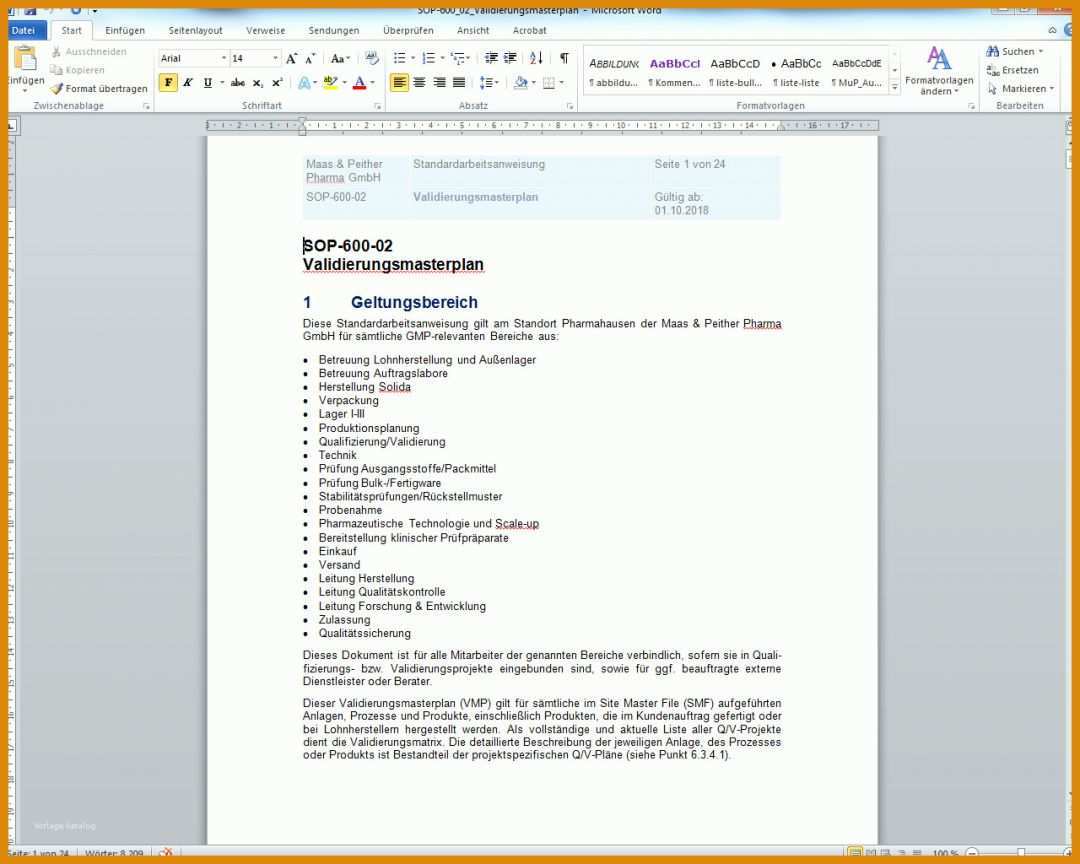Open the Datei tab
This screenshot has height=864, width=1080.
click(x=23, y=30)
